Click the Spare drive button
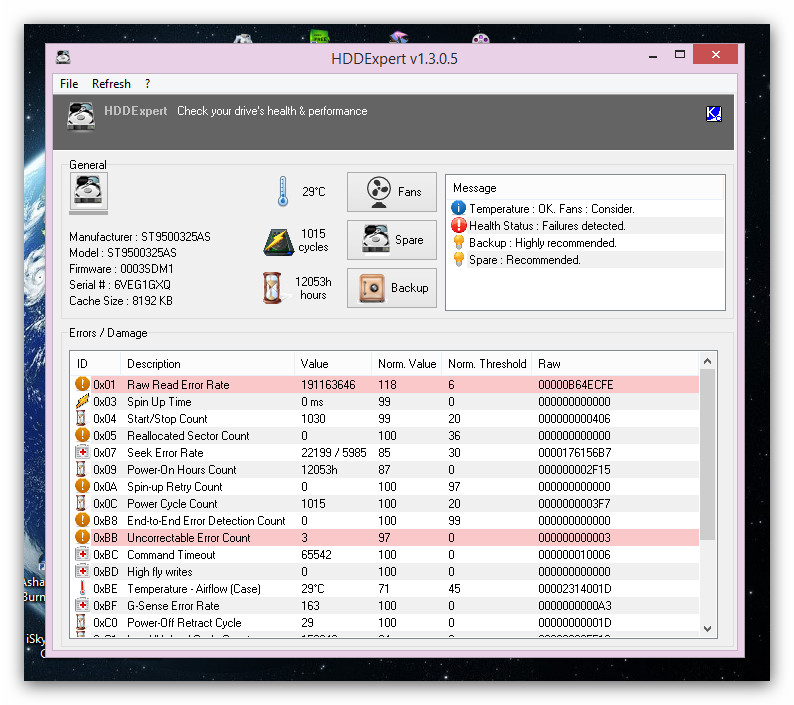The width and height of the screenshot is (794, 705). point(391,240)
